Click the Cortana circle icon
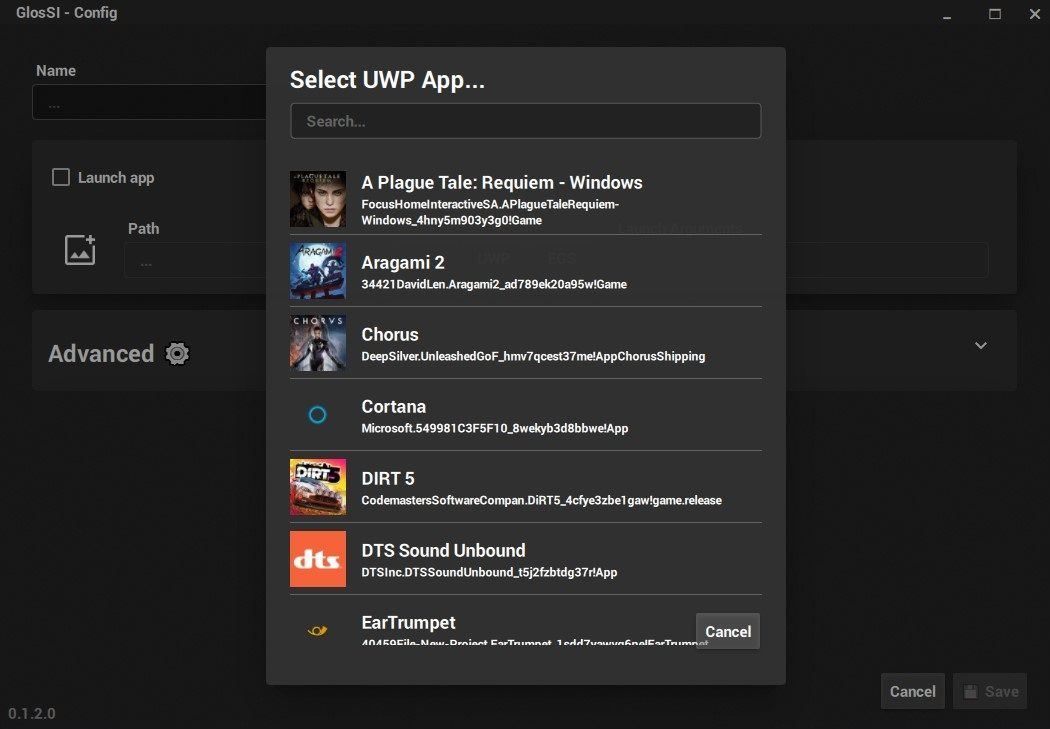The height and width of the screenshot is (729, 1050). click(x=317, y=414)
